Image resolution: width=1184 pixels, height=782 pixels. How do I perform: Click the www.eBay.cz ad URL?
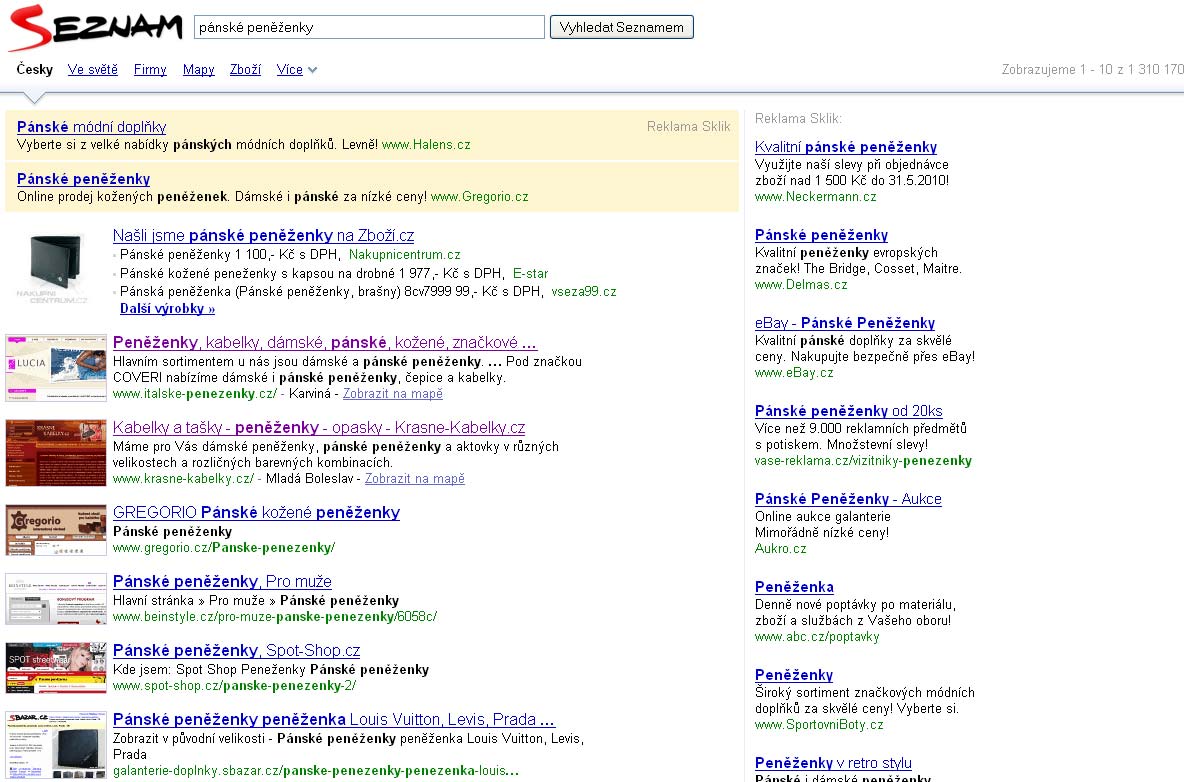pyautogui.click(x=794, y=373)
